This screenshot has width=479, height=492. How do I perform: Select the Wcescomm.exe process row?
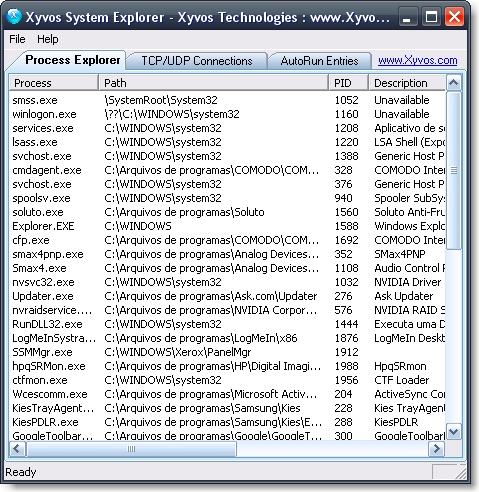click(x=227, y=394)
